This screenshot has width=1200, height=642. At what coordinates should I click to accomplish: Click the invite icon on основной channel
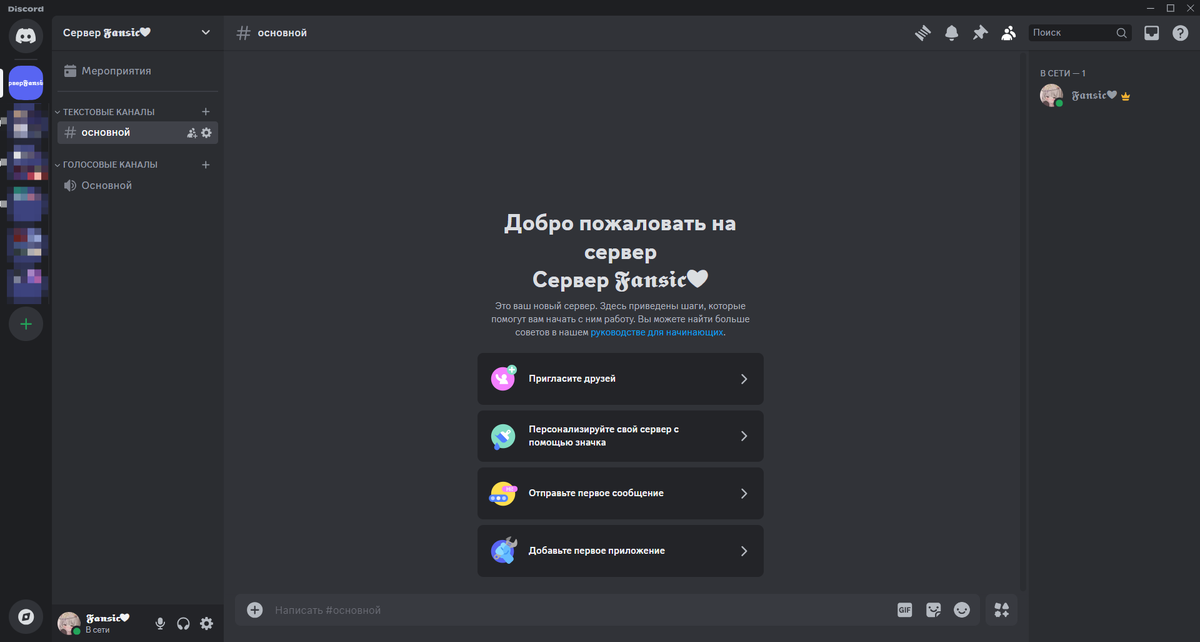(192, 132)
